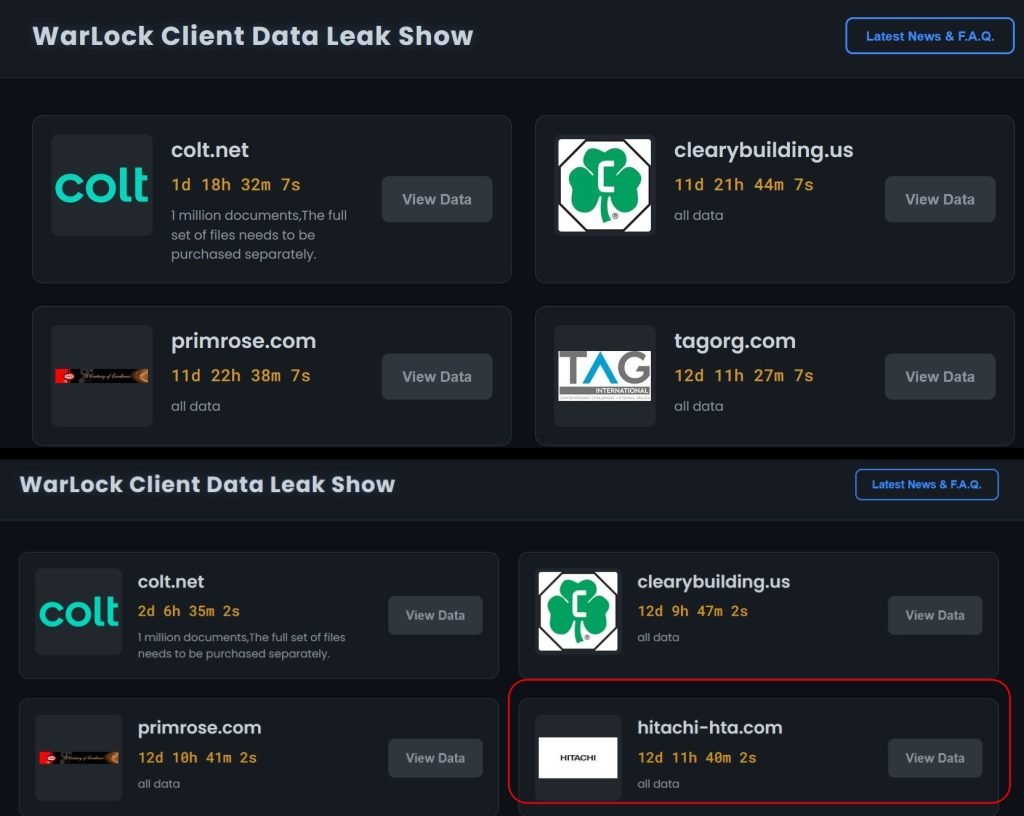
Task: Open Latest News & F.A.Q. beside the larger page title
Action: click(x=929, y=36)
